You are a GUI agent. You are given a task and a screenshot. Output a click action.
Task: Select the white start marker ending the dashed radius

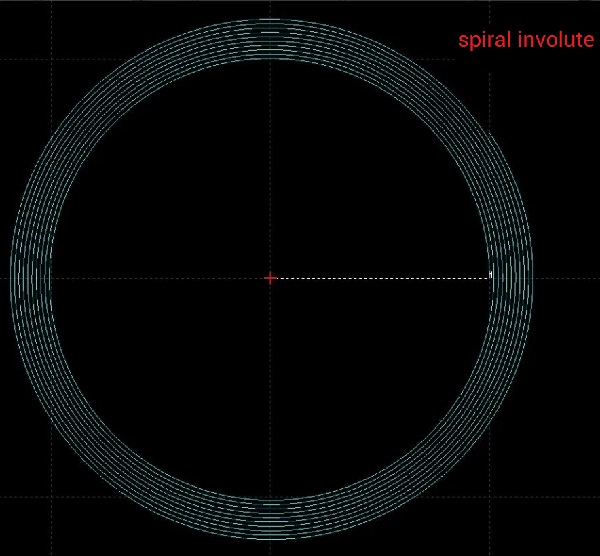(491, 276)
